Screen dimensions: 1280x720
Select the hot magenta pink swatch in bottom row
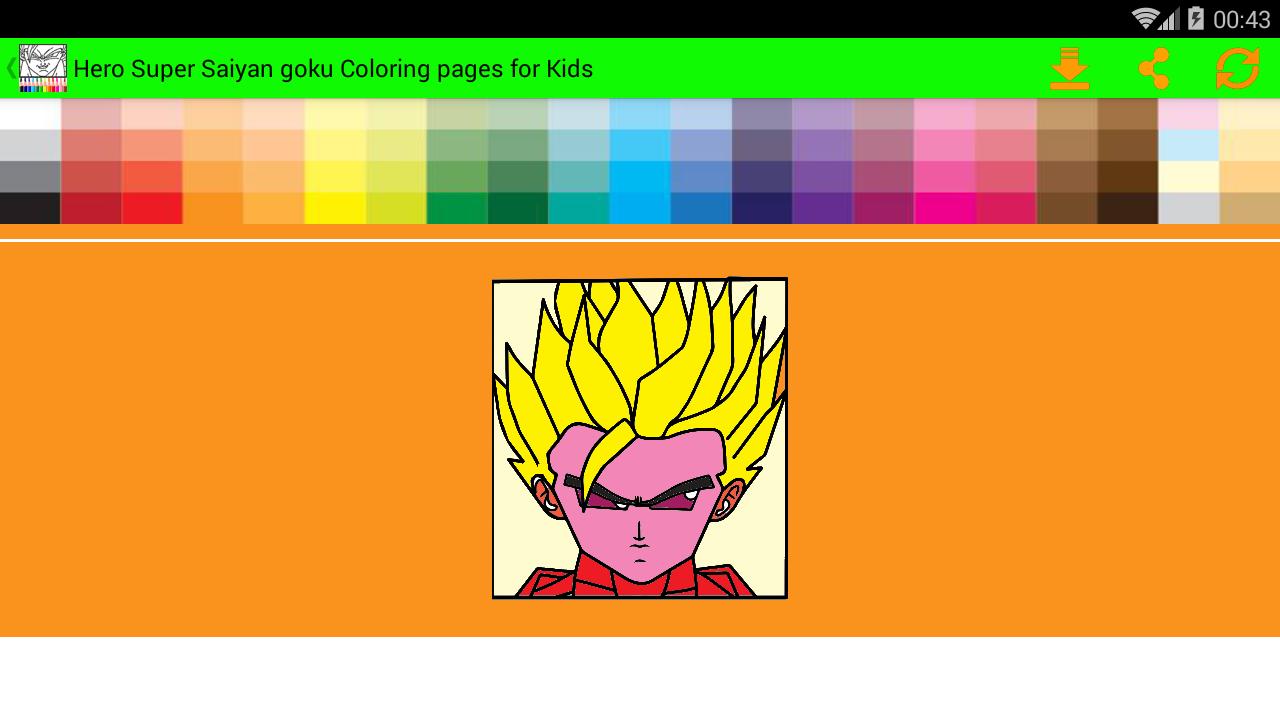click(x=945, y=208)
